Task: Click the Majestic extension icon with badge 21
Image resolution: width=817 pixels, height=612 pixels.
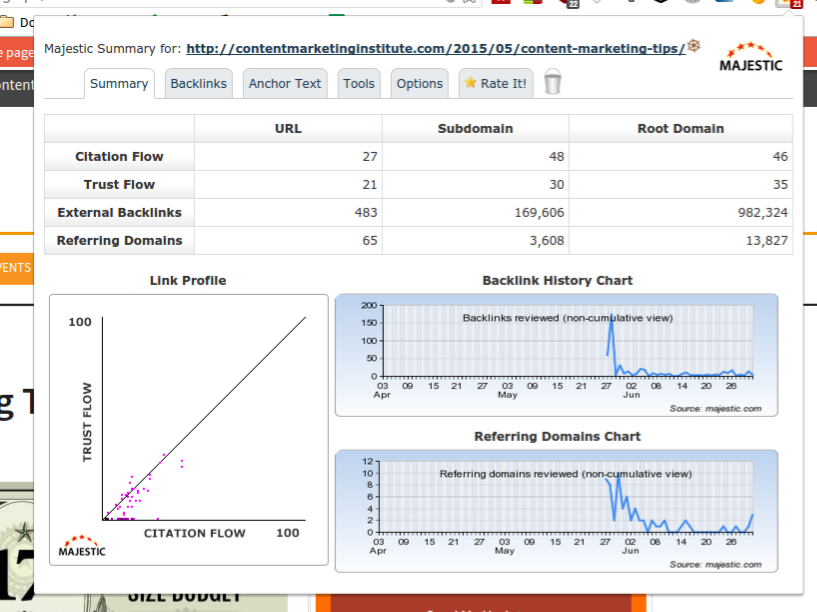Action: (x=789, y=3)
